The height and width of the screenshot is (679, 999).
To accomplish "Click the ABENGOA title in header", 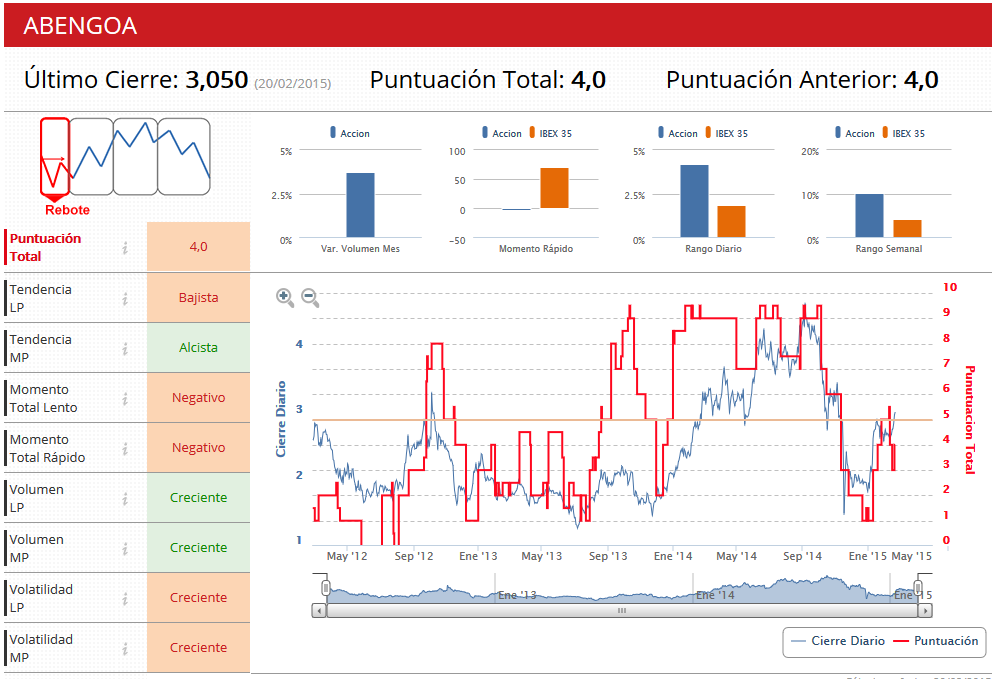I will 80,26.
